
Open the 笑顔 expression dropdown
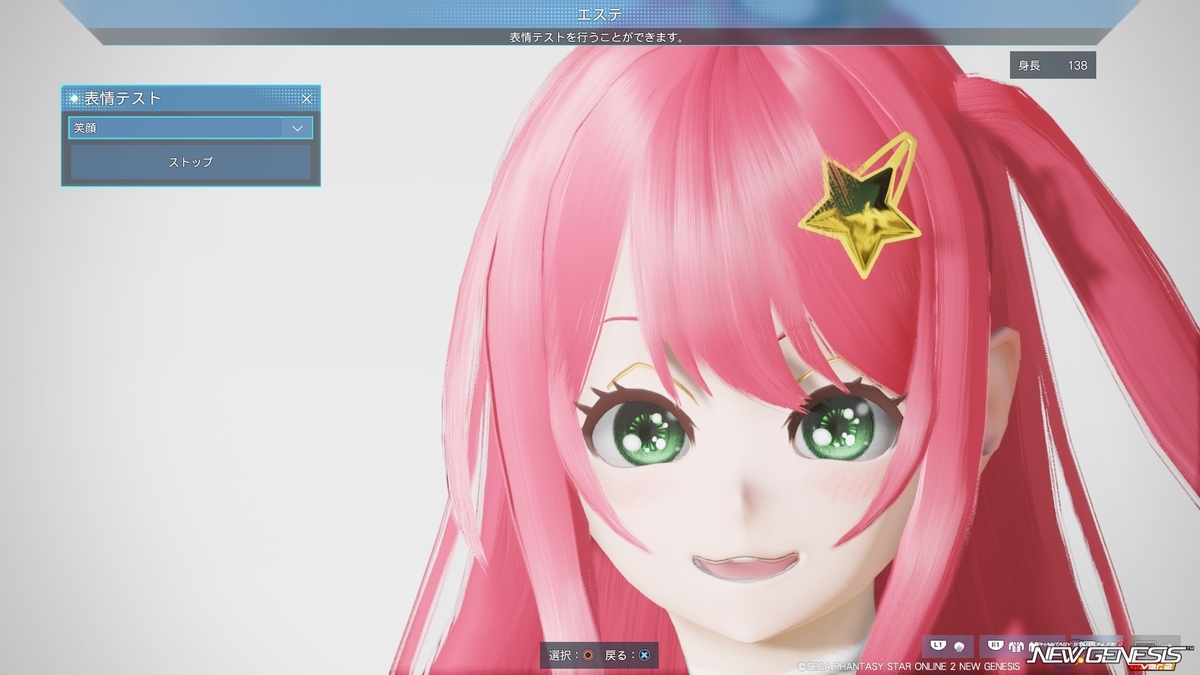[x=190, y=128]
